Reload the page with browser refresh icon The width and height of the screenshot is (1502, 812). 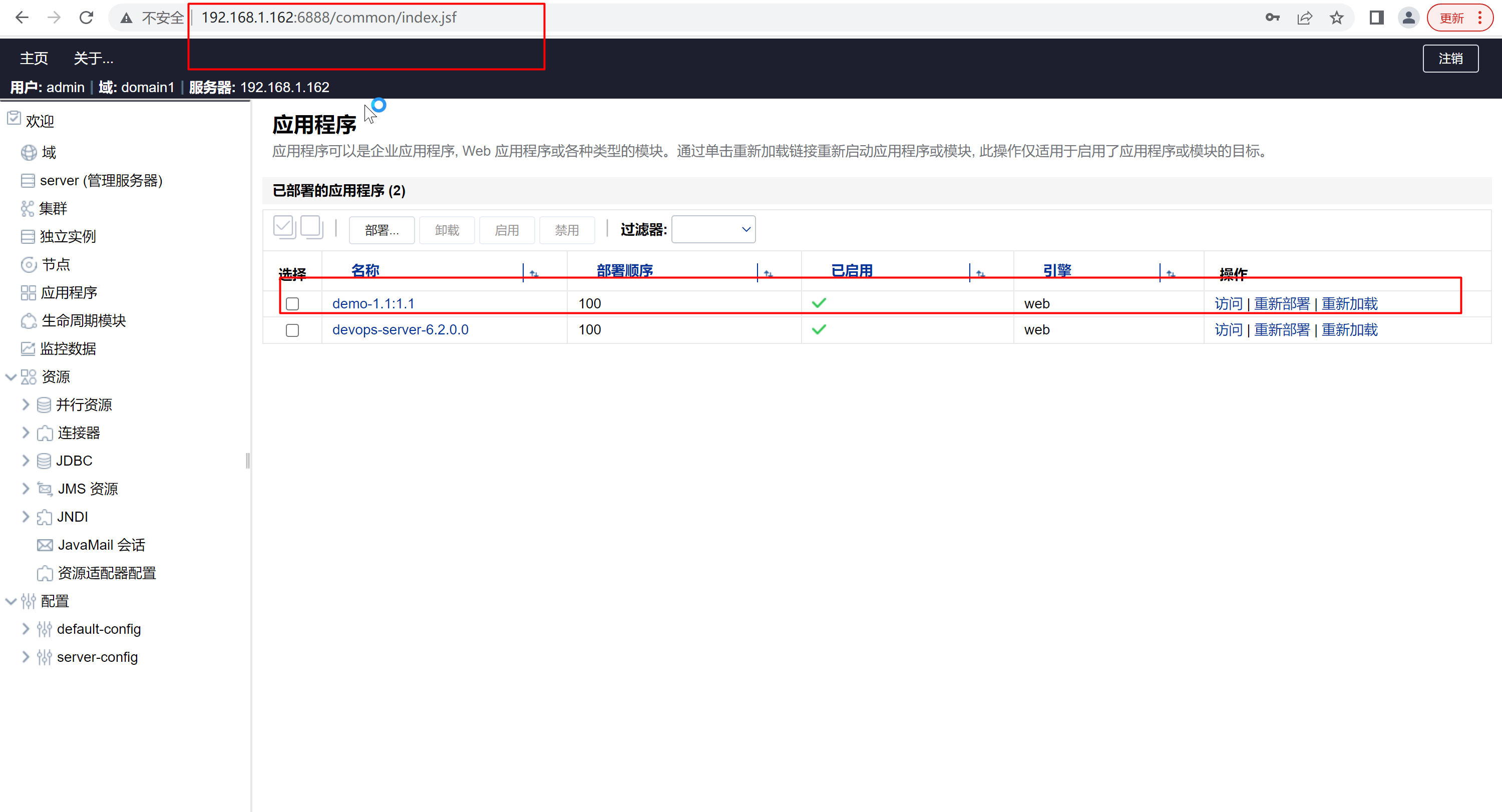point(86,18)
